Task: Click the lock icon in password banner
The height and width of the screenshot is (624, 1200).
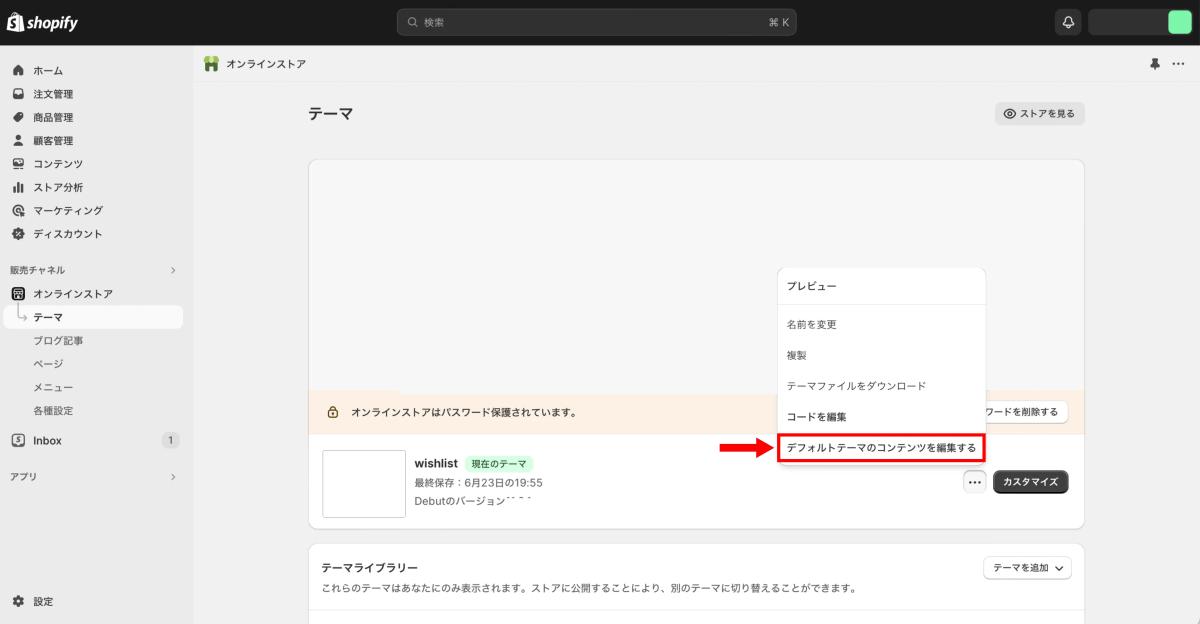Action: (x=333, y=412)
